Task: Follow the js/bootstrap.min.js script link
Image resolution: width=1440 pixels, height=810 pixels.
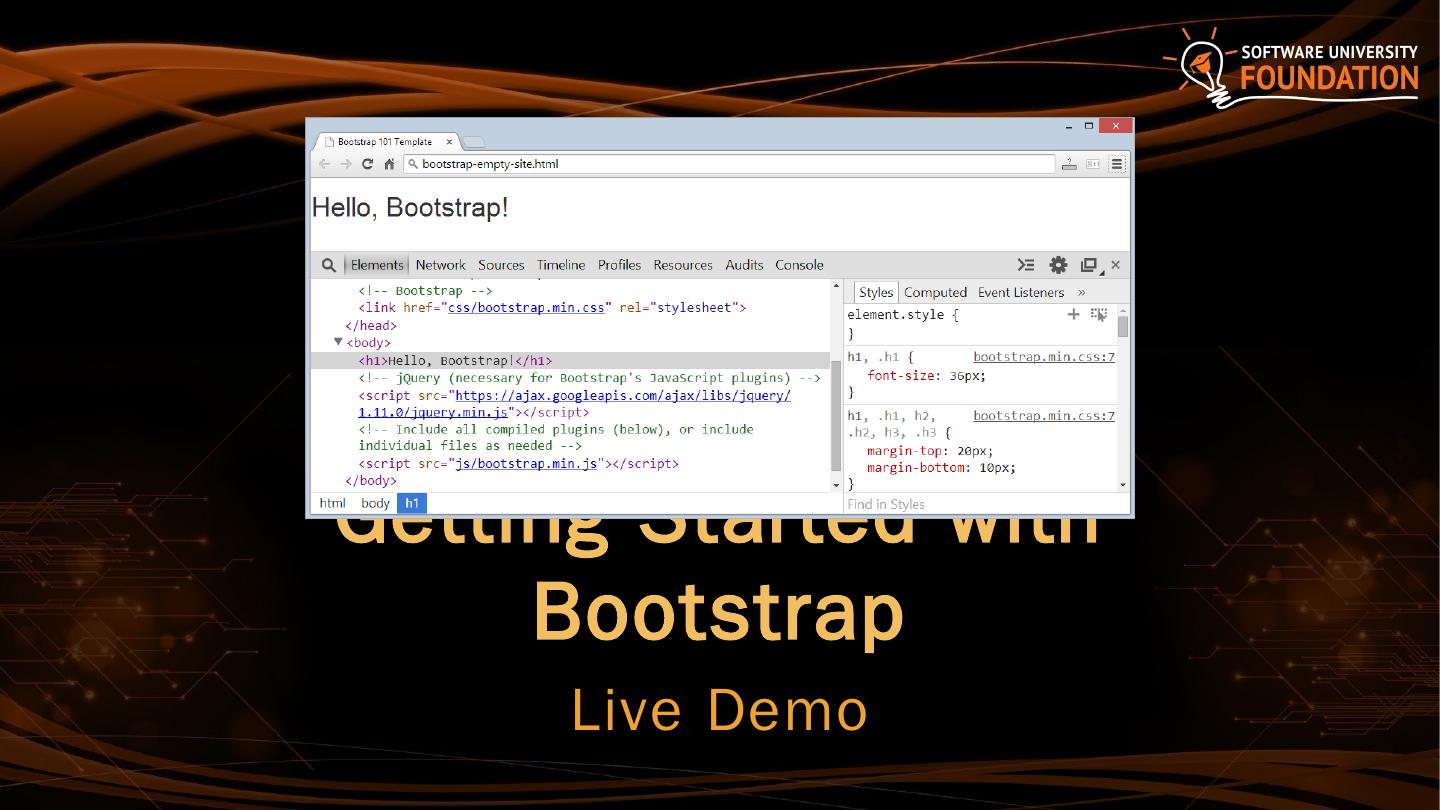Action: 526,463
